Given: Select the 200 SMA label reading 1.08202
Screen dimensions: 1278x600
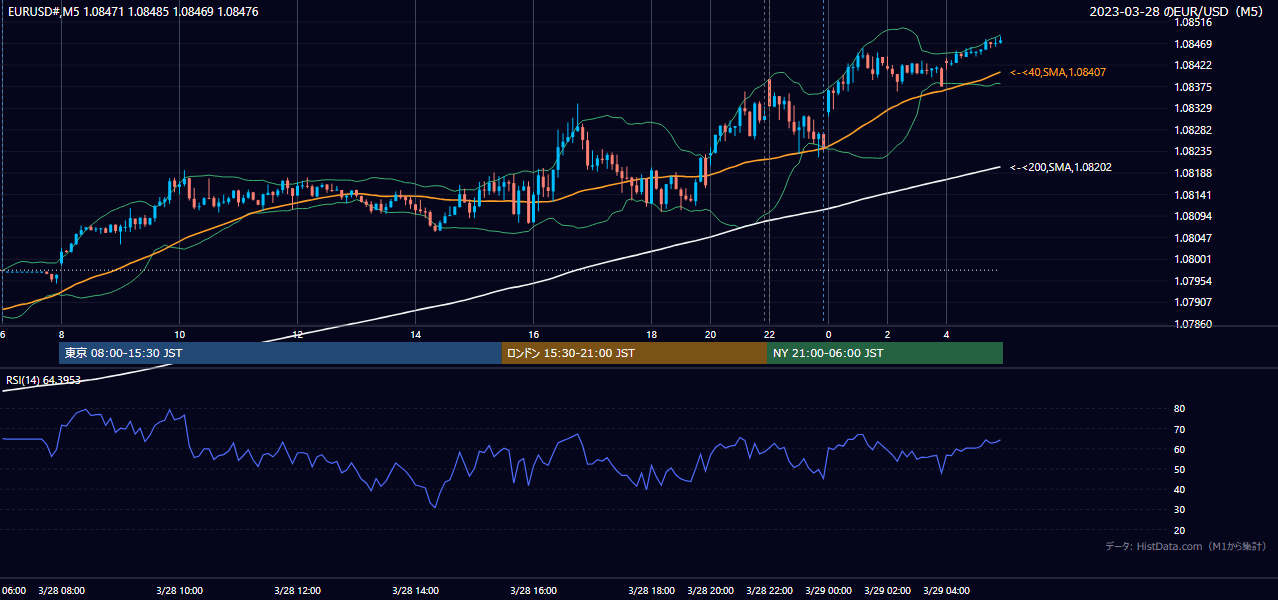Looking at the screenshot, I should pos(1060,167).
